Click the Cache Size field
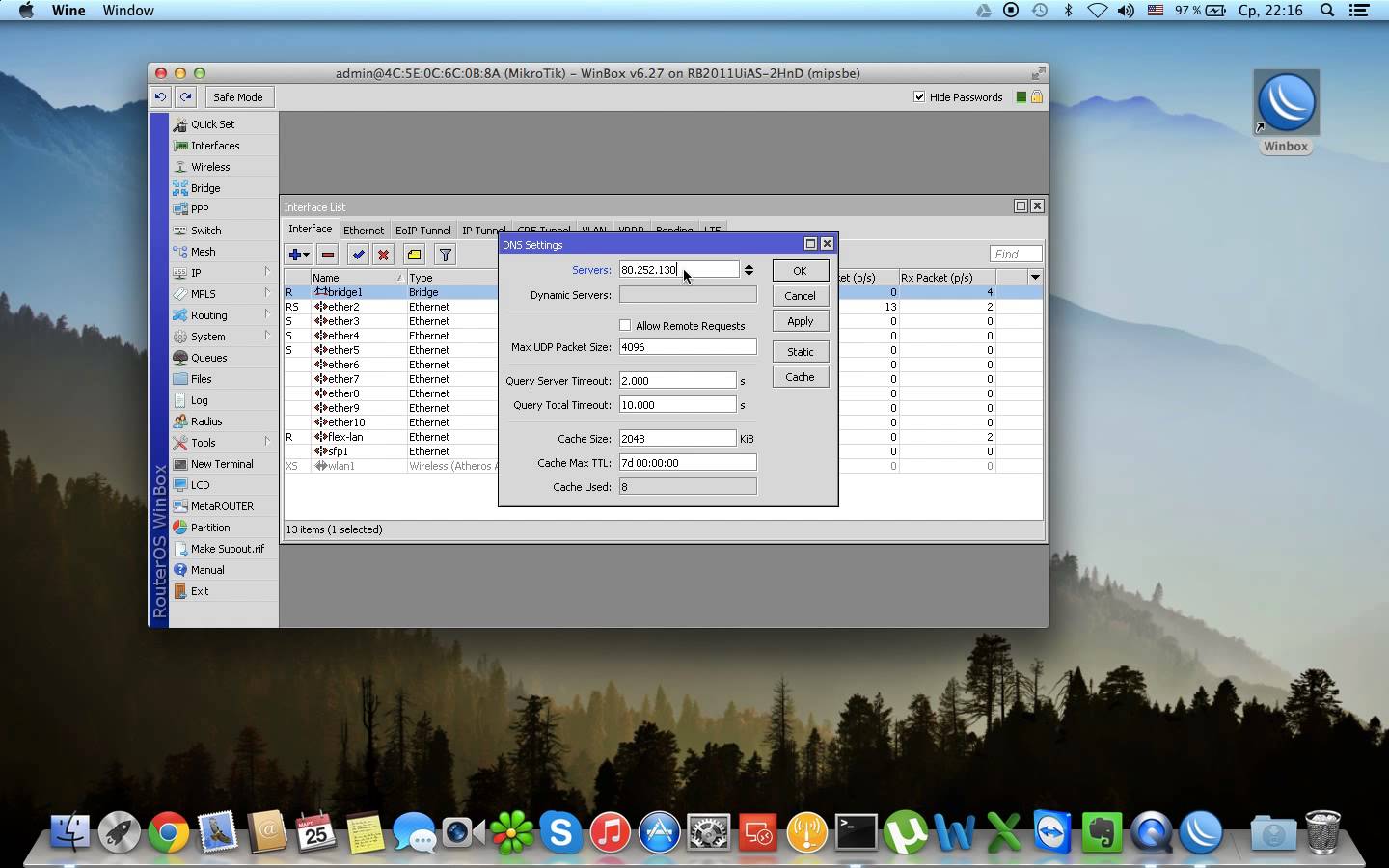The height and width of the screenshot is (868, 1389). 678,439
